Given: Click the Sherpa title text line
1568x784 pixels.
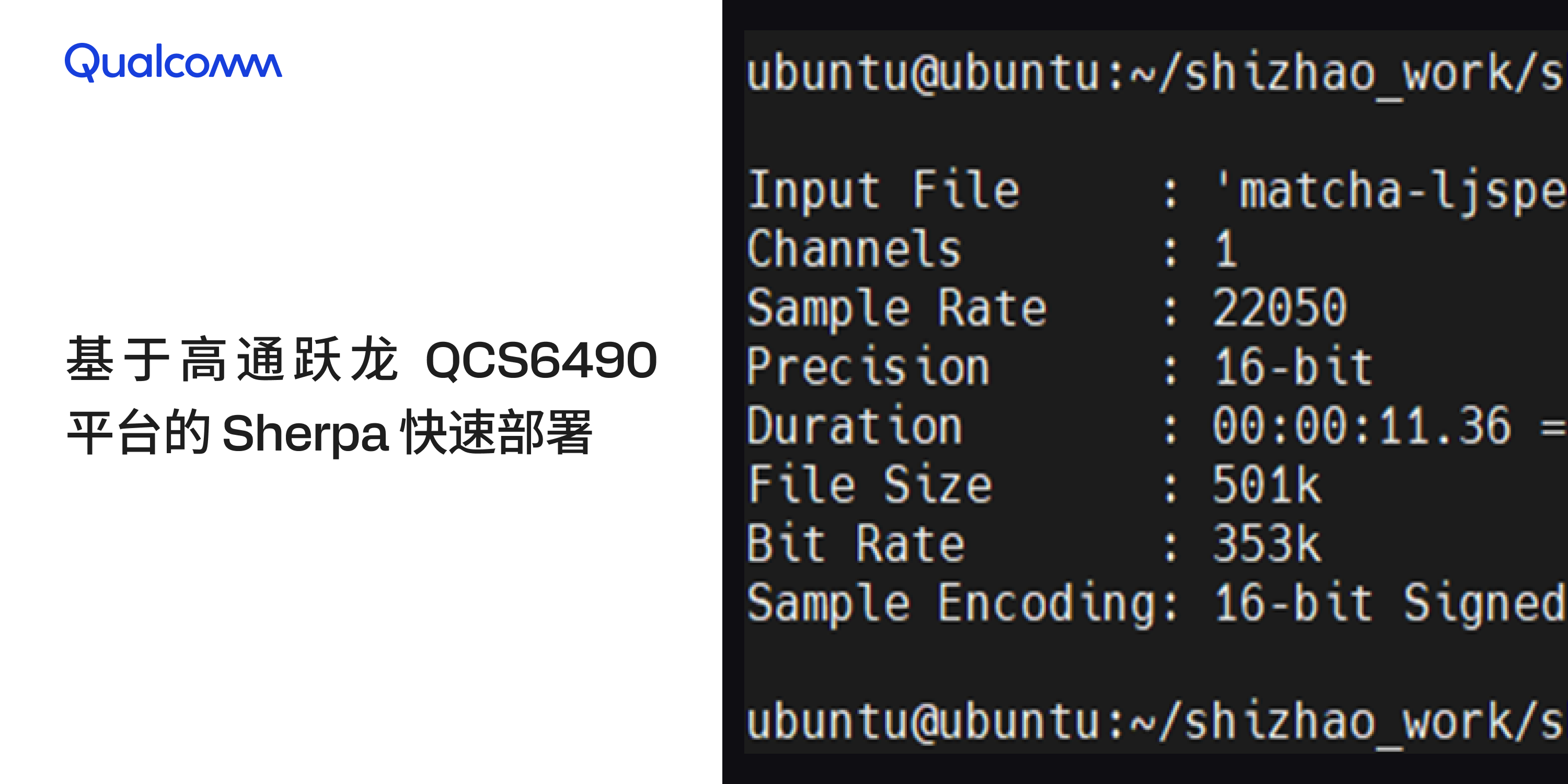Looking at the screenshot, I should [329, 433].
